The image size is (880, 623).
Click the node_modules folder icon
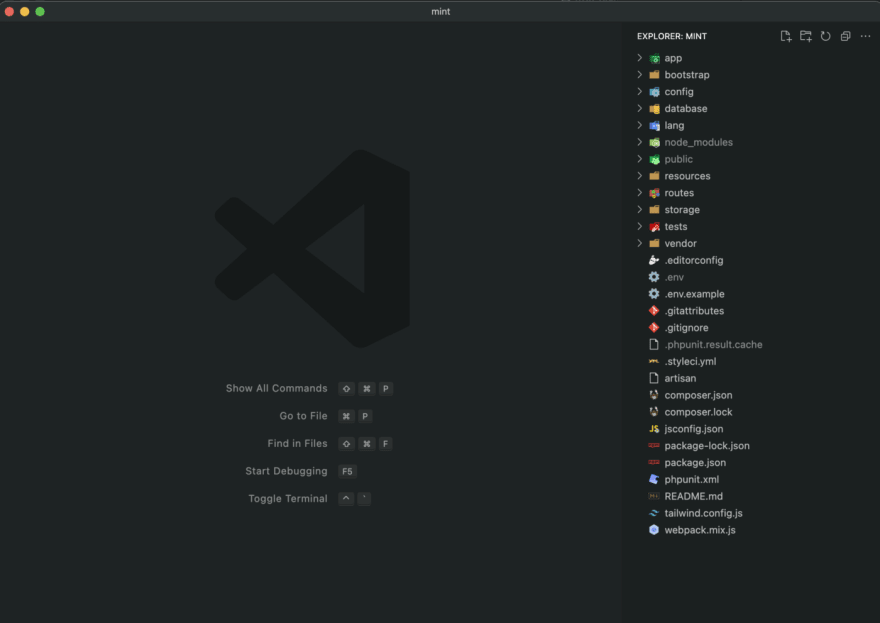click(x=654, y=142)
